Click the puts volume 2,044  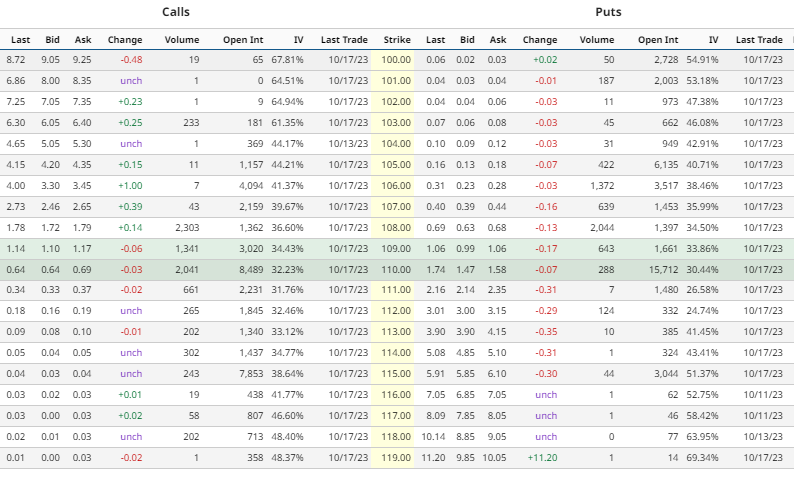[602, 228]
